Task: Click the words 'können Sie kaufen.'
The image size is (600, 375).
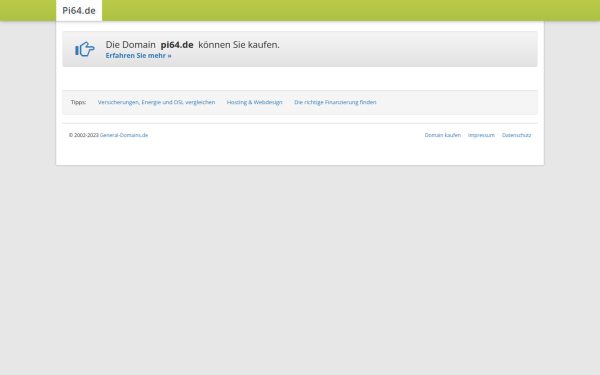Action: [239, 45]
